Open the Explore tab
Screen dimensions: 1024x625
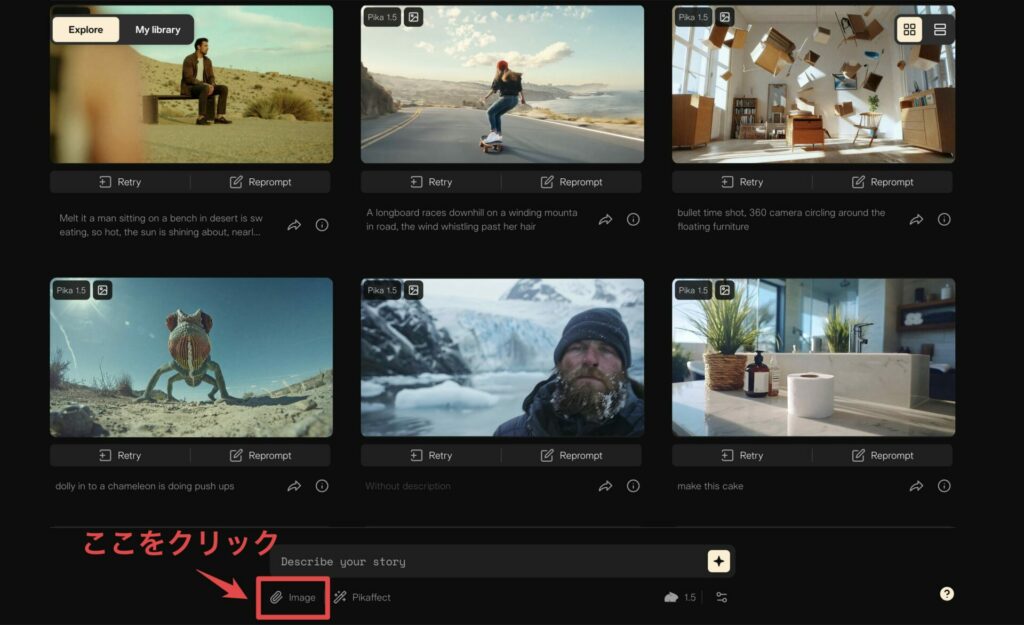[x=86, y=30]
